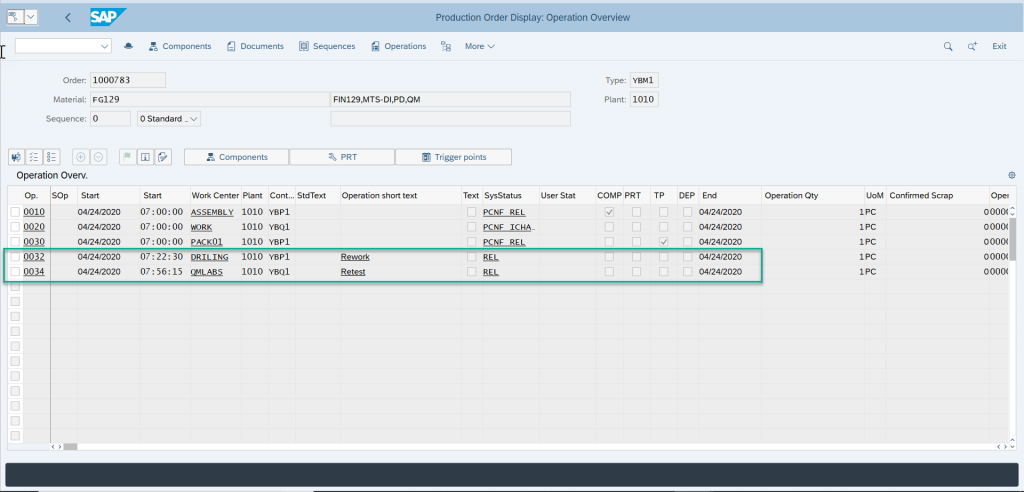This screenshot has height=492, width=1024.
Task: Click the search magnifier icon
Action: coord(948,46)
